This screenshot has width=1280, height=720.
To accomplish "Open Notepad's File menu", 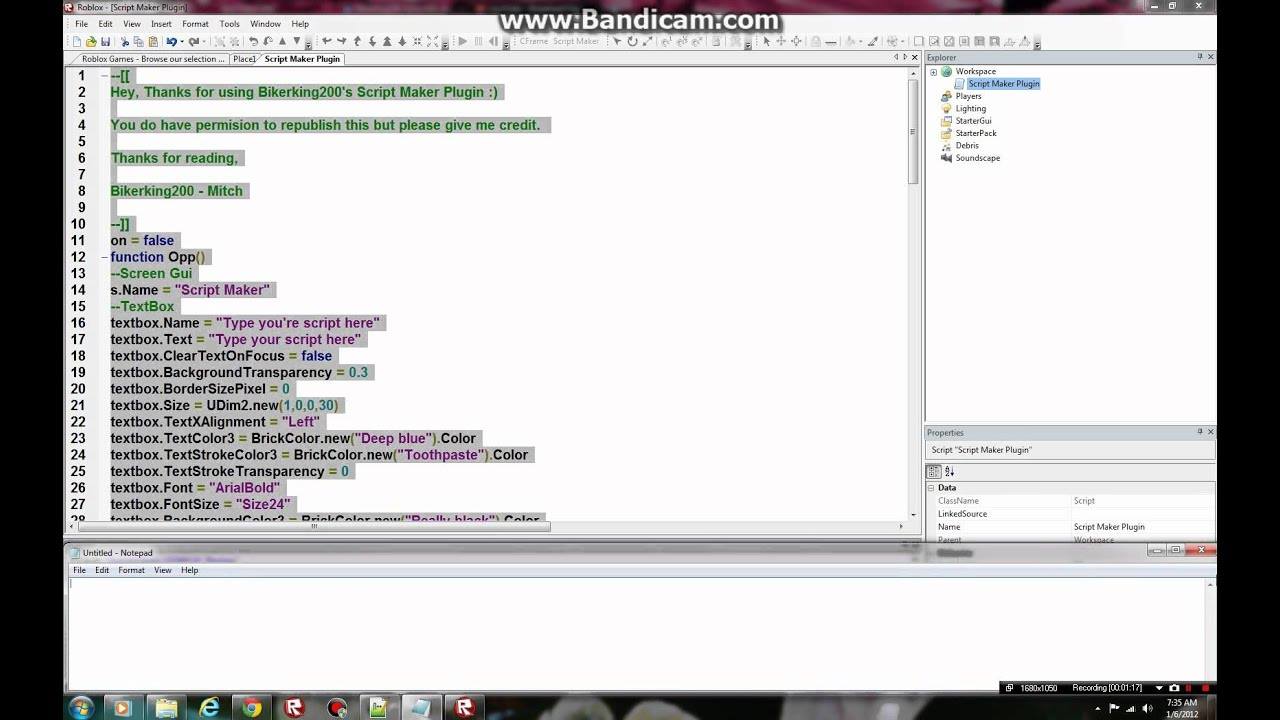I will (79, 570).
